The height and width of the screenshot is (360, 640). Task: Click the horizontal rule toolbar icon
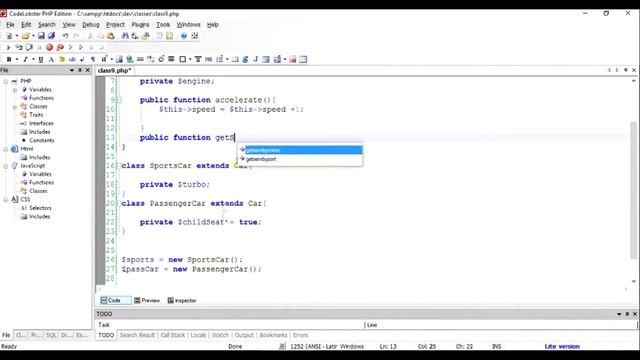point(140,60)
